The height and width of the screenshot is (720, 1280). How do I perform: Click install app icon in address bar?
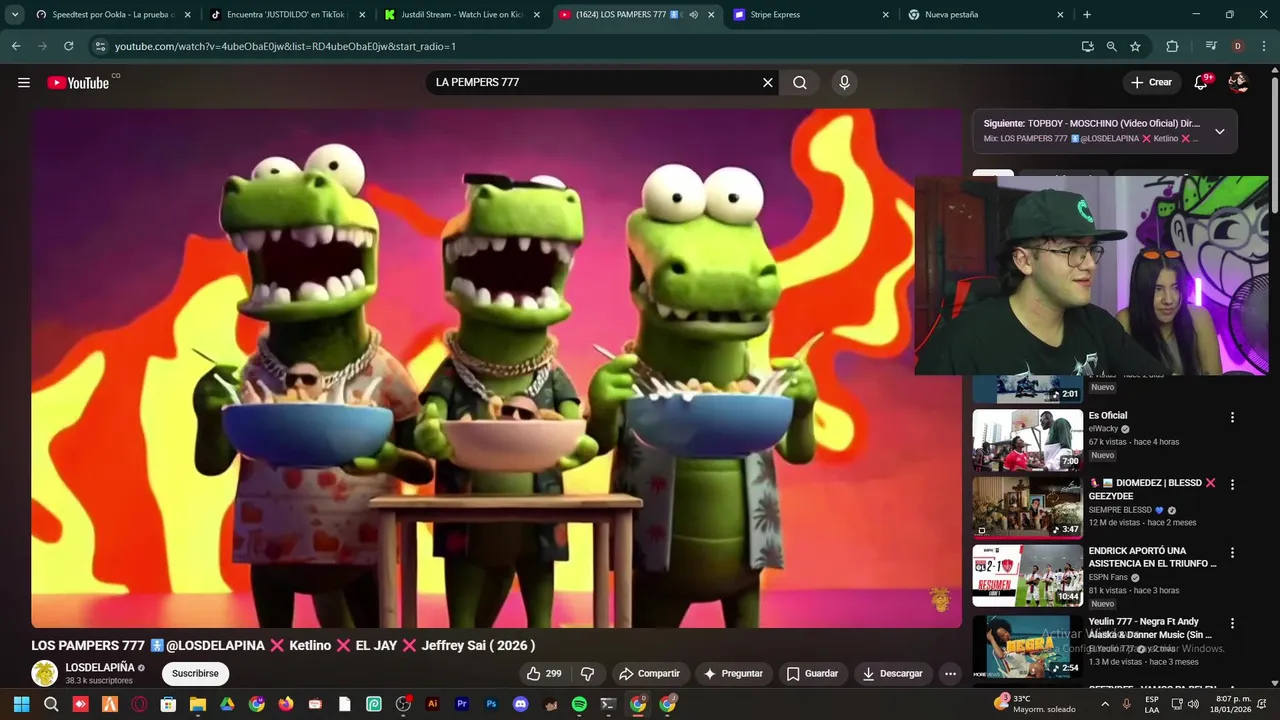1087,46
